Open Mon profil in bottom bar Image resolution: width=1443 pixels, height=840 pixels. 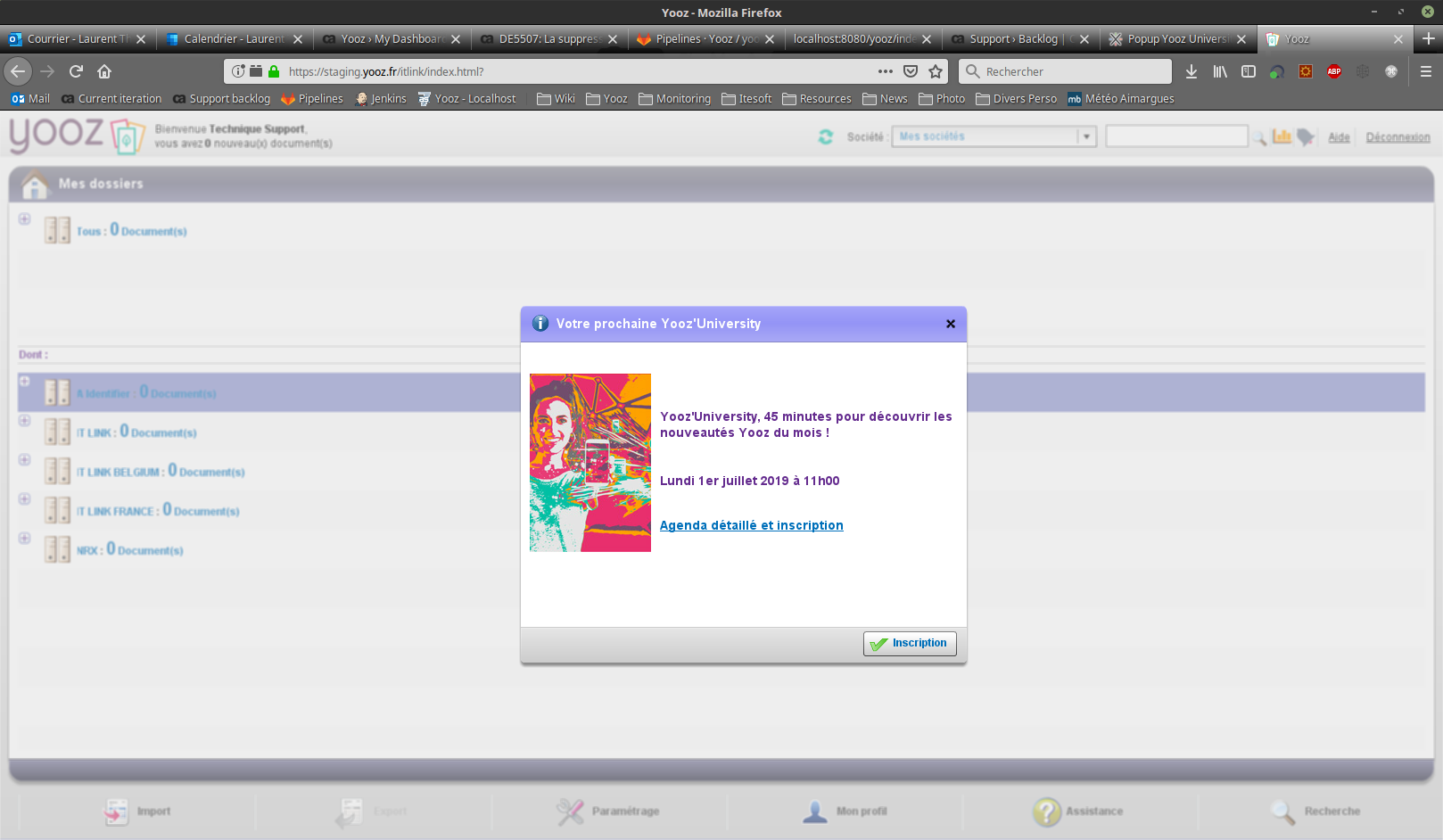(x=845, y=811)
